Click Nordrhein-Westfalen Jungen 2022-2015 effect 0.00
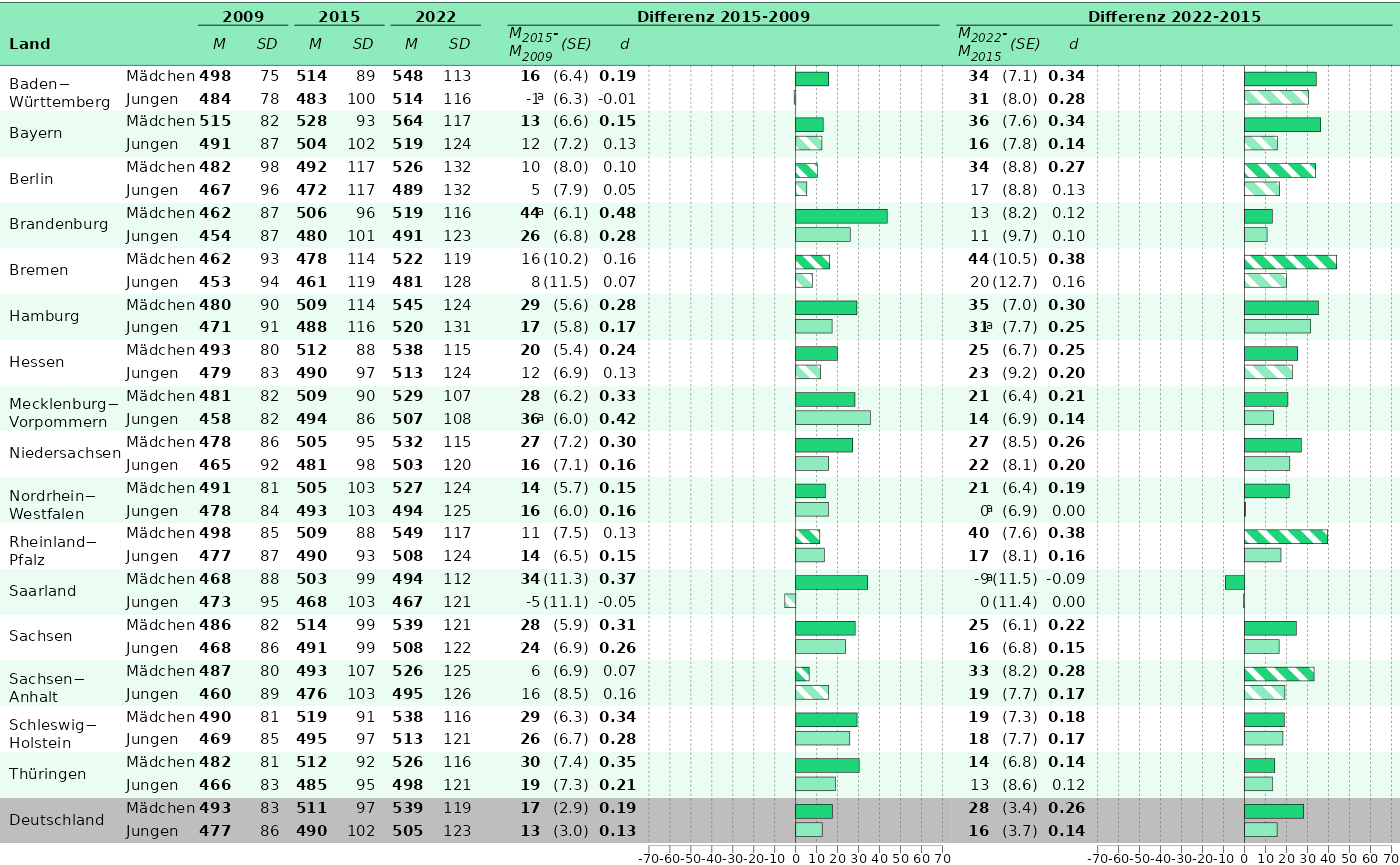 click(x=1068, y=511)
